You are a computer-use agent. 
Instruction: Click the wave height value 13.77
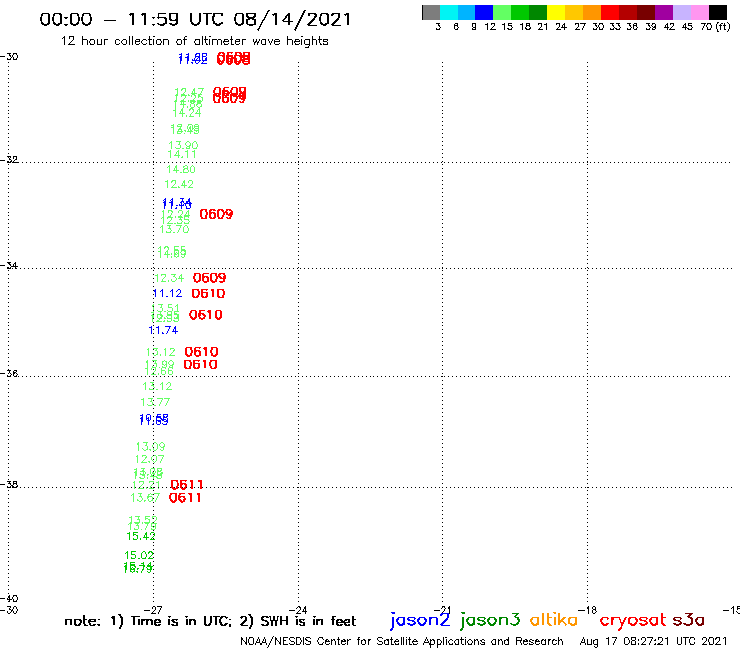point(155,403)
